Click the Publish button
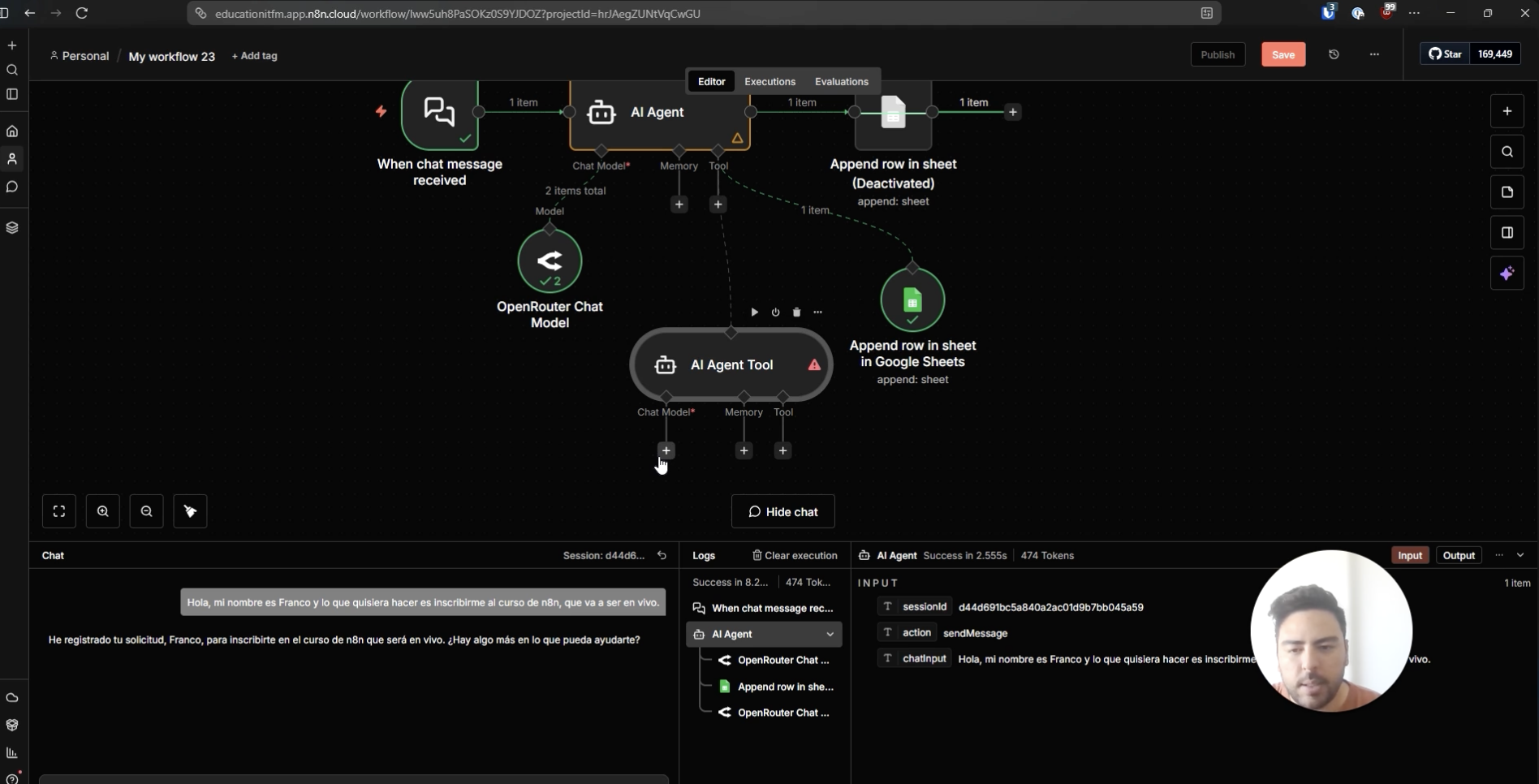Screen dimensions: 1539x784 [1218, 54]
